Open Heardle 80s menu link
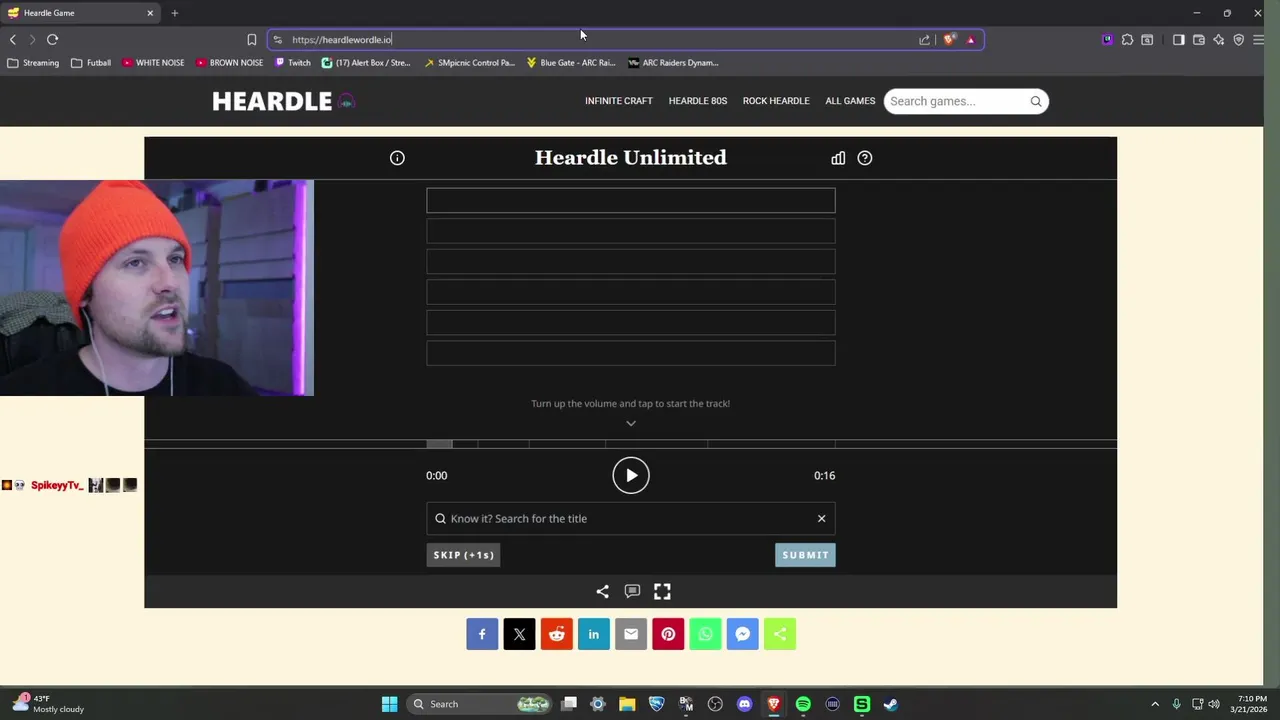The width and height of the screenshot is (1280, 720). click(x=698, y=101)
